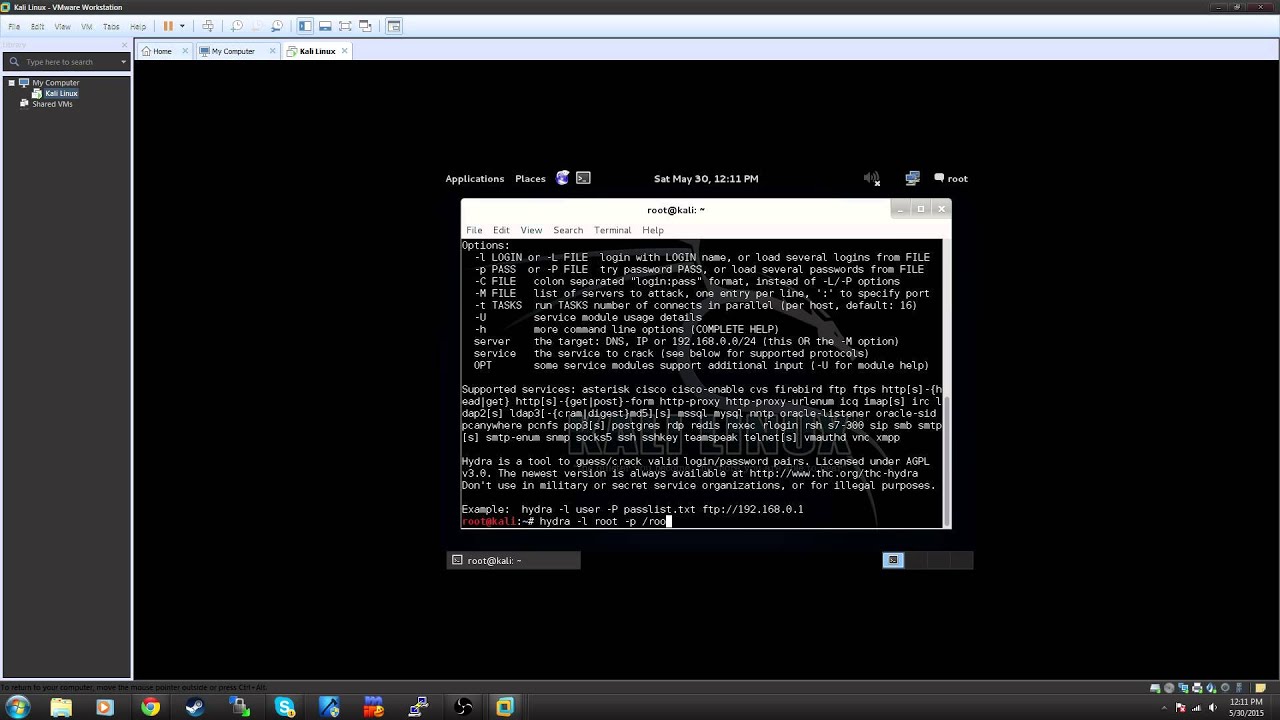This screenshot has width=1280, height=720.
Task: Open Skype from the taskbar
Action: (x=285, y=707)
